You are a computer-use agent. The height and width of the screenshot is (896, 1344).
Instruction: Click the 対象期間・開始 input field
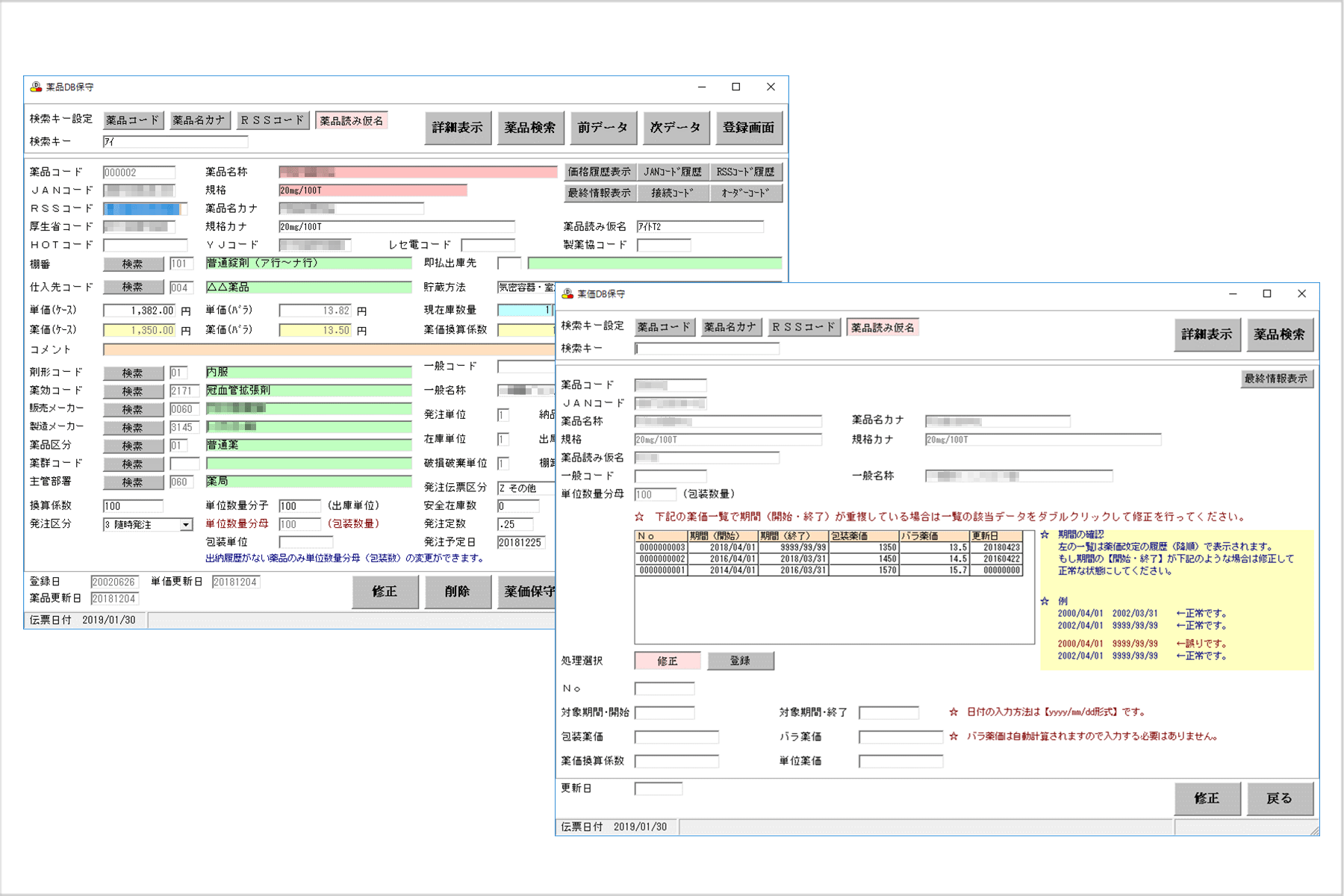[x=665, y=713]
